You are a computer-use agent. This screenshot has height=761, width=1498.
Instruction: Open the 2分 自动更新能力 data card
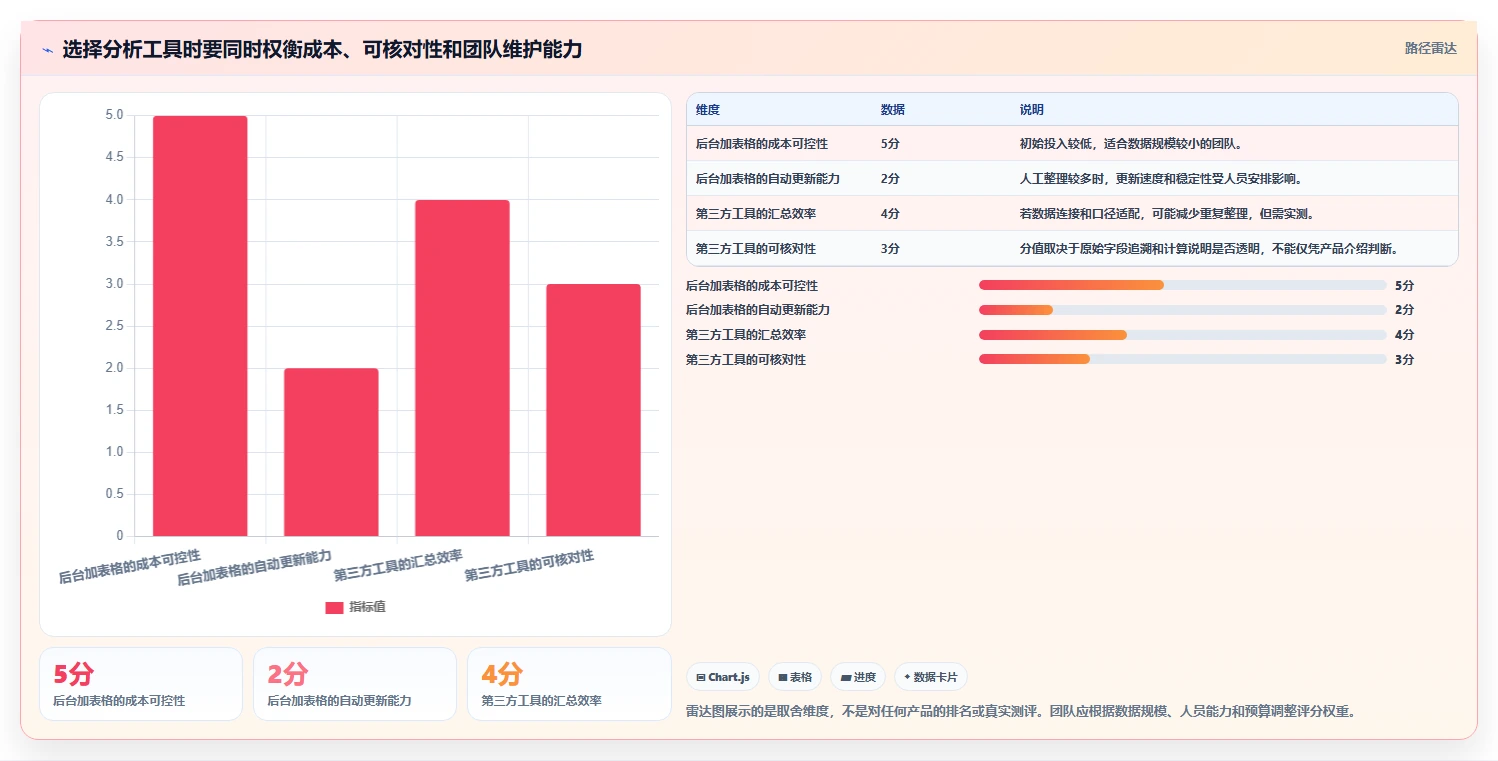pos(355,684)
